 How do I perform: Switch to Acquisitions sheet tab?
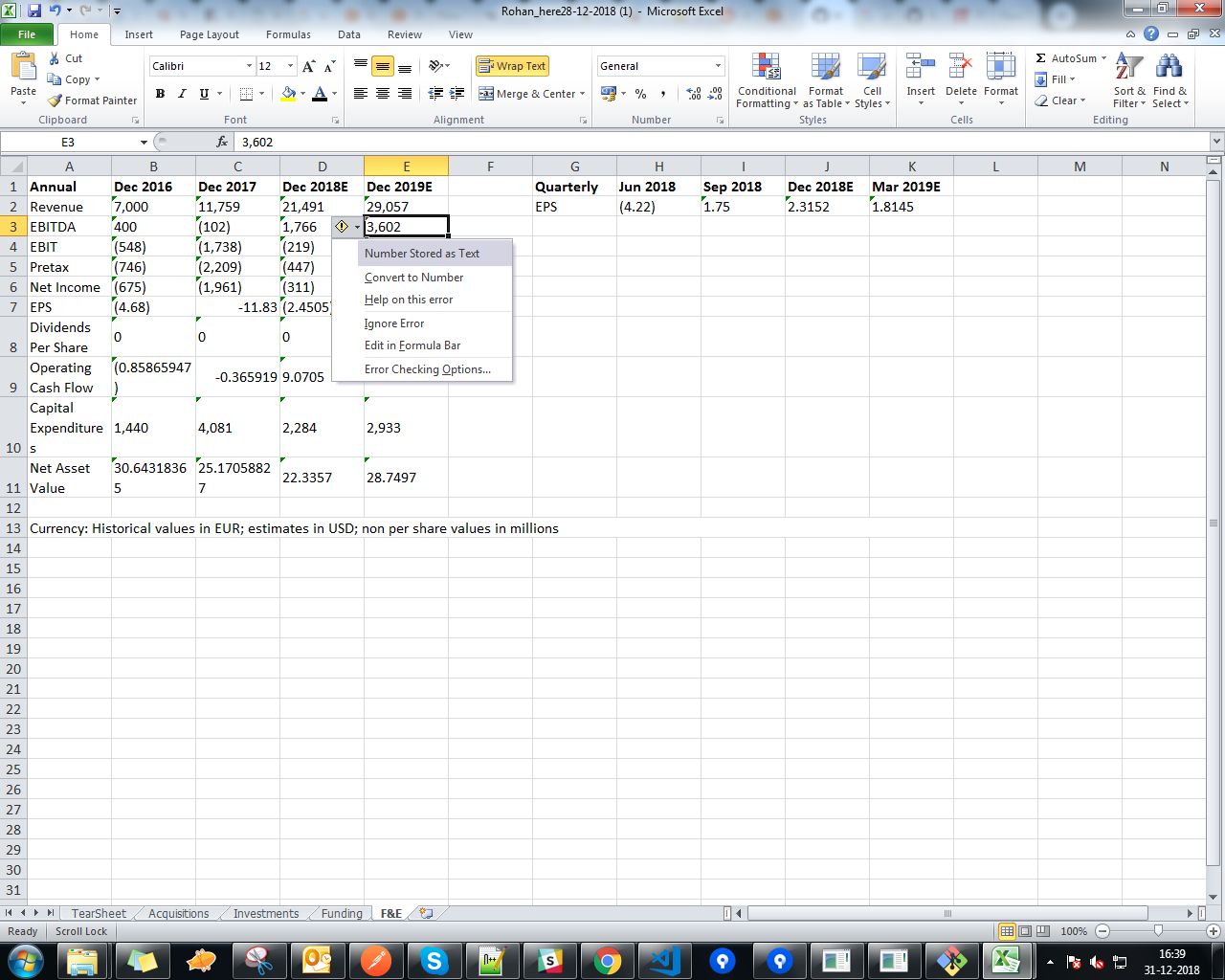178,913
